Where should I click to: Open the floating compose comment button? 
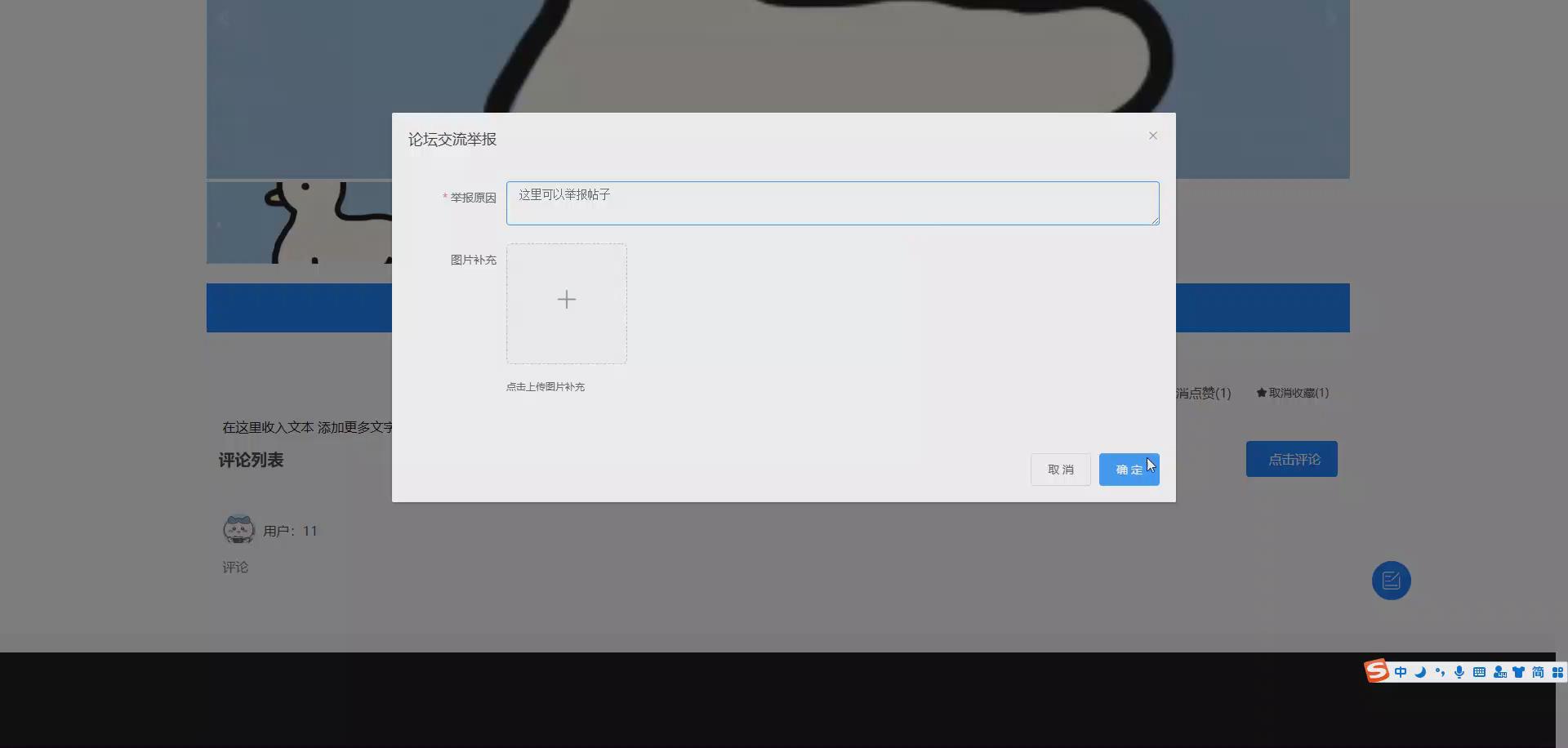[x=1391, y=581]
